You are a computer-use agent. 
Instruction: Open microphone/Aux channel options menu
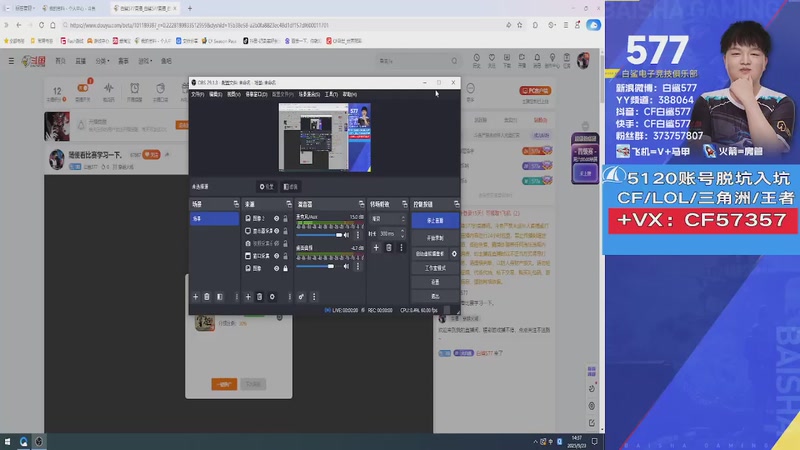357,235
